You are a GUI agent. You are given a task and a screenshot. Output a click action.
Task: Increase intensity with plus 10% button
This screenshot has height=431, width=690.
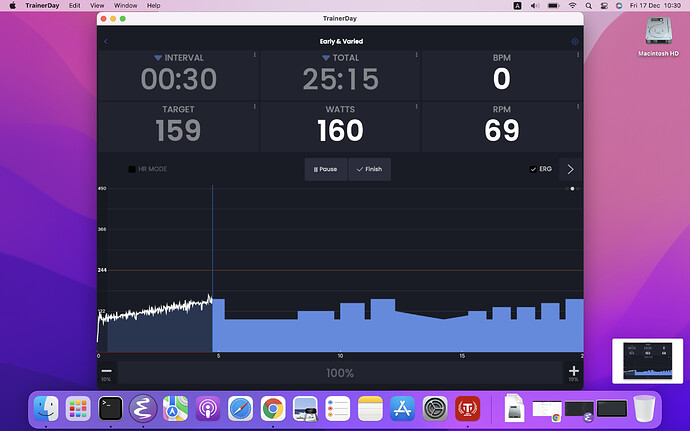[x=573, y=373]
